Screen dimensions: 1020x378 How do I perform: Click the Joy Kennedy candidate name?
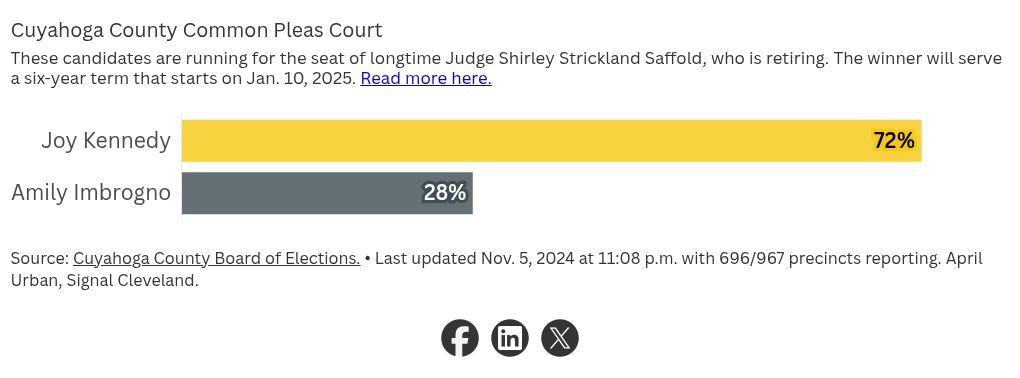(x=106, y=141)
